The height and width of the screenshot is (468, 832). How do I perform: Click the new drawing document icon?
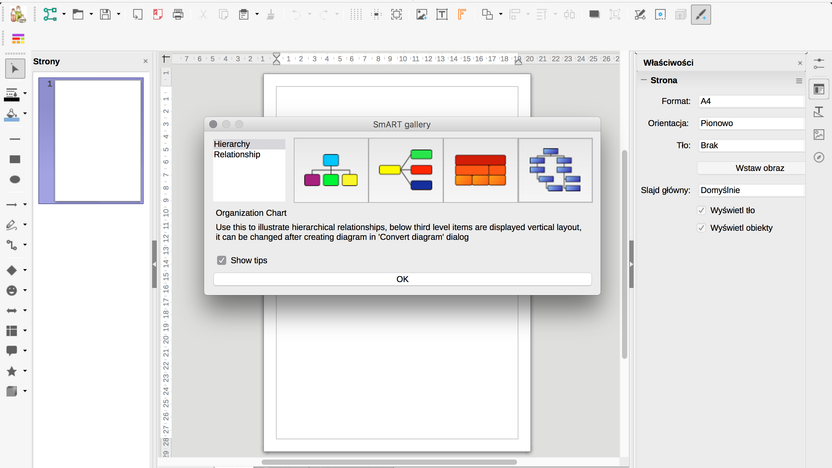point(50,14)
